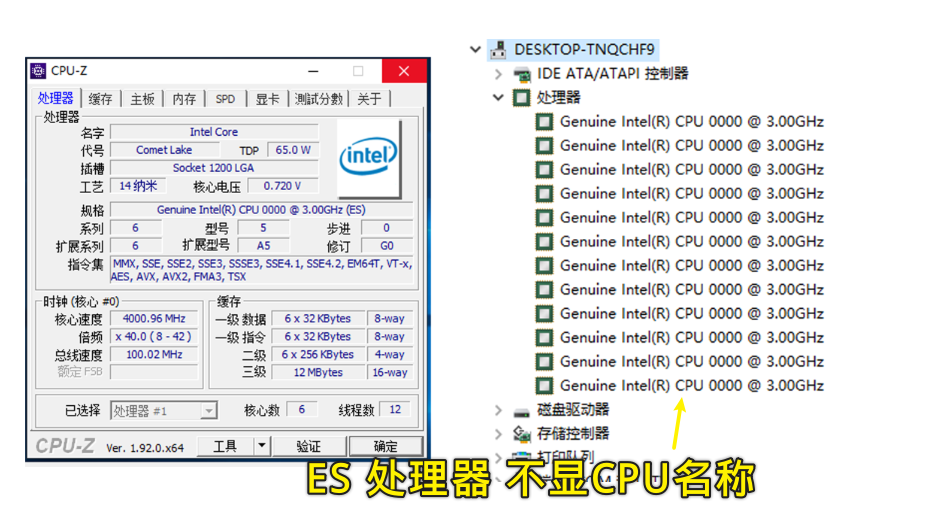
Task: Click the 规格 field Genuine Intel(R) CPU 0000
Action: point(261,210)
